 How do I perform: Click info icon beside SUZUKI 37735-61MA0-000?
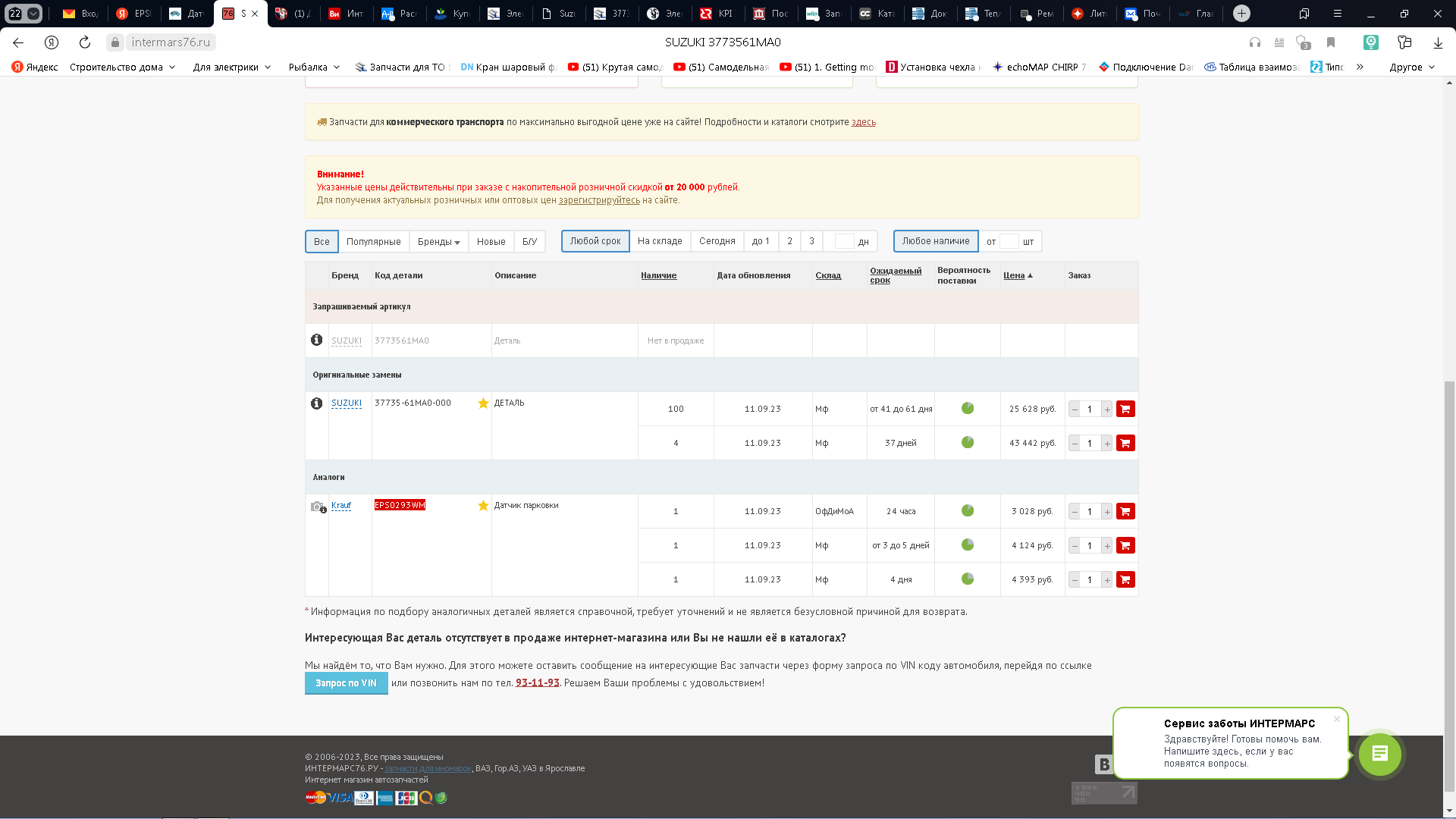tap(317, 403)
